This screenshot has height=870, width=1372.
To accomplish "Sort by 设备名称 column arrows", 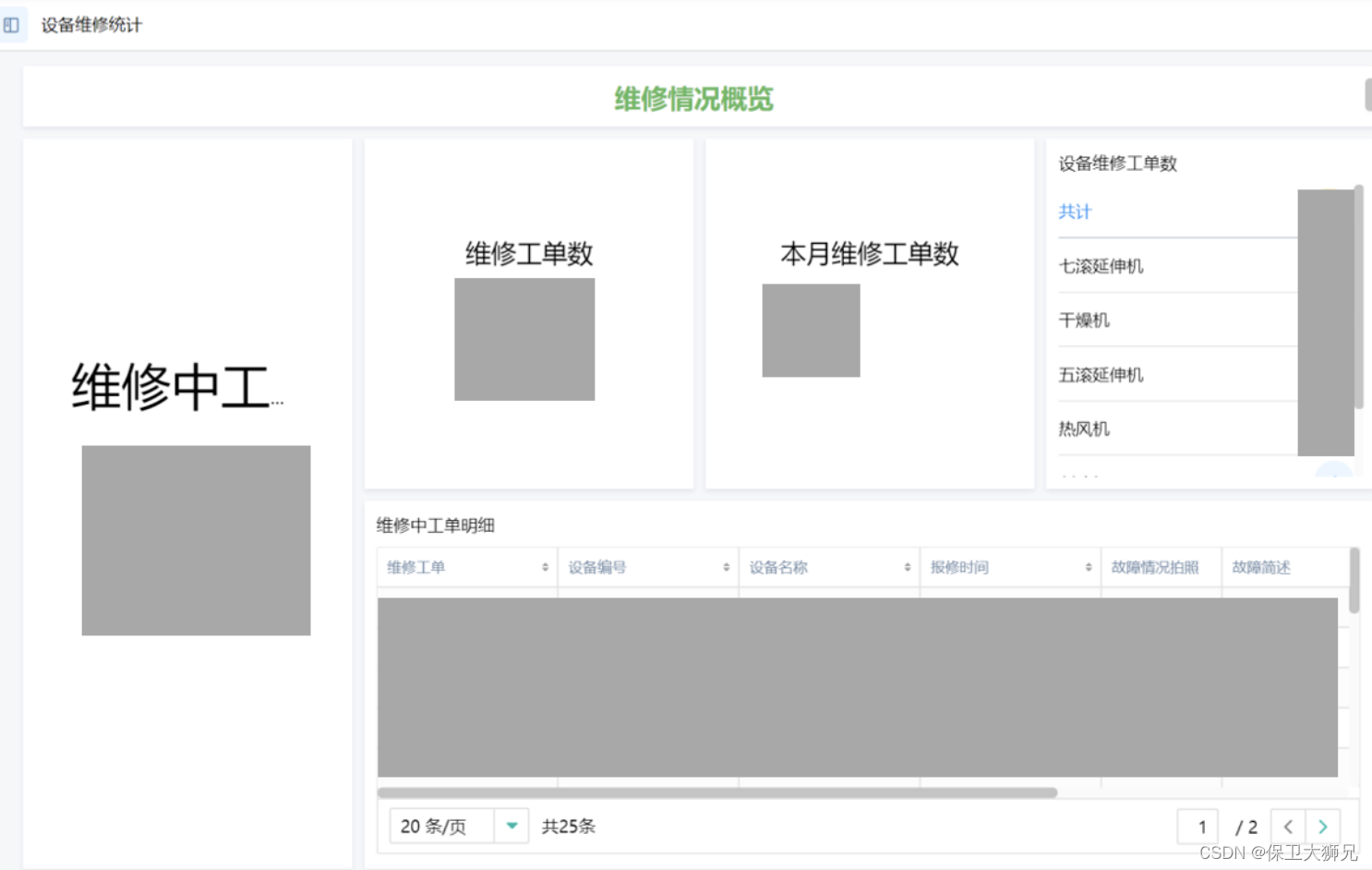I will [x=907, y=567].
